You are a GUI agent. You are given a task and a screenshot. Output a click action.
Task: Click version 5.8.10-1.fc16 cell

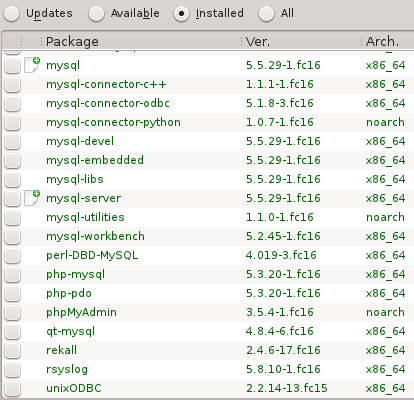click(283, 369)
